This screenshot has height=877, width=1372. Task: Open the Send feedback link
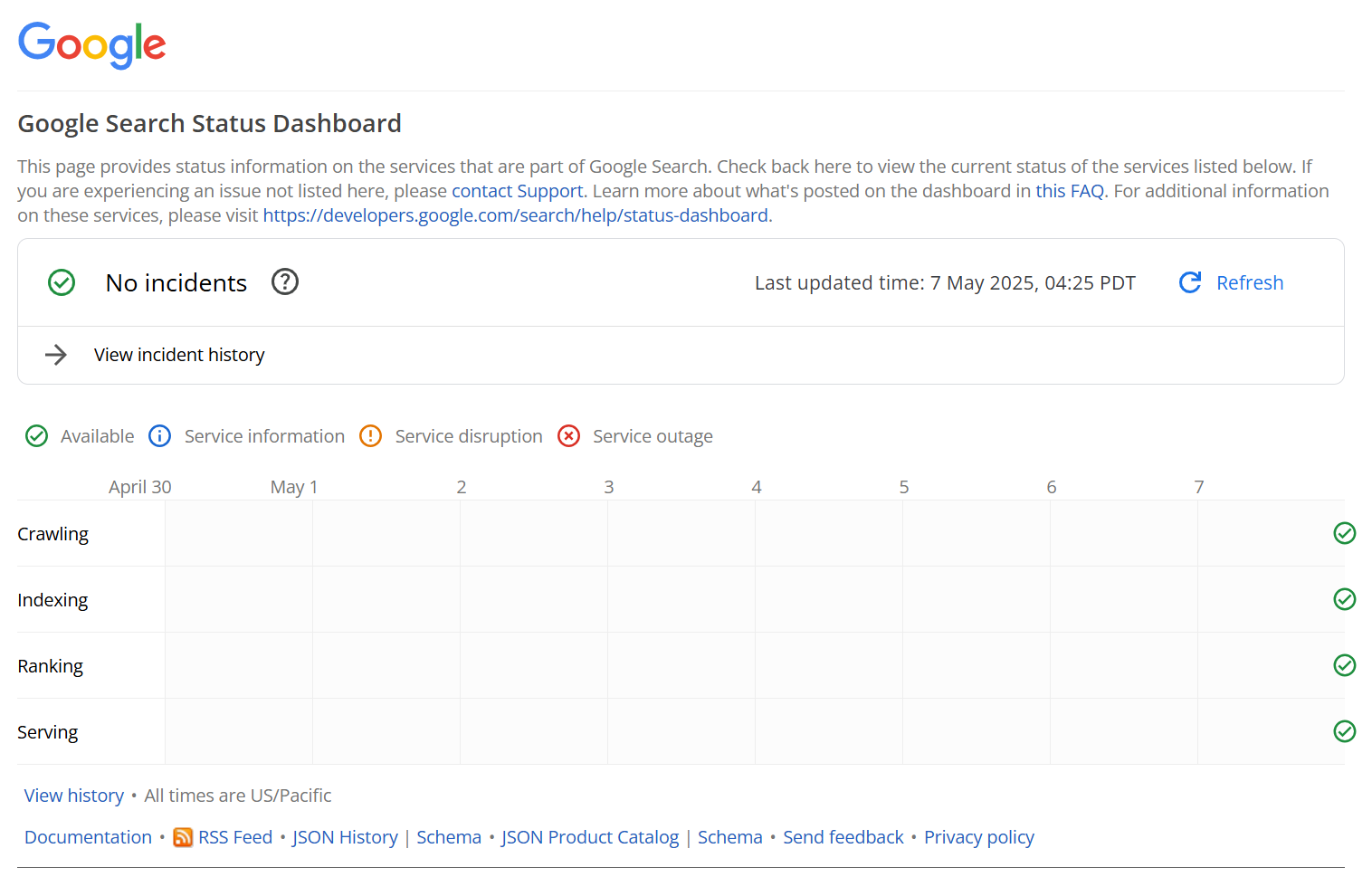843,837
